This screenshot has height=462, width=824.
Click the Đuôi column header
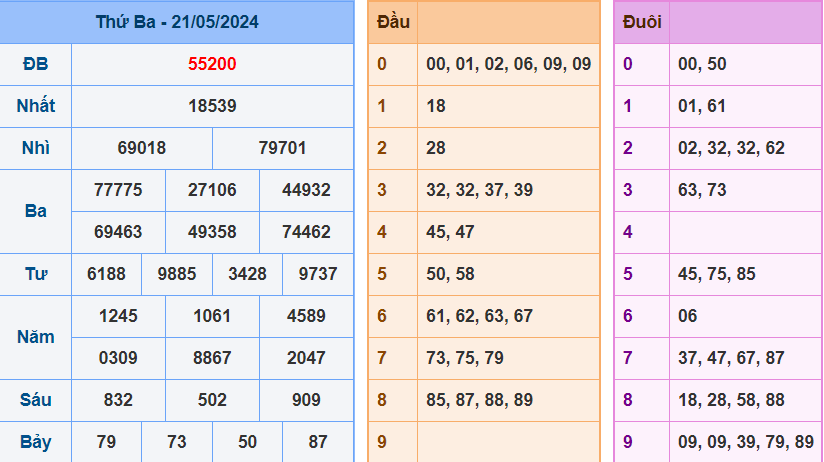(642, 22)
